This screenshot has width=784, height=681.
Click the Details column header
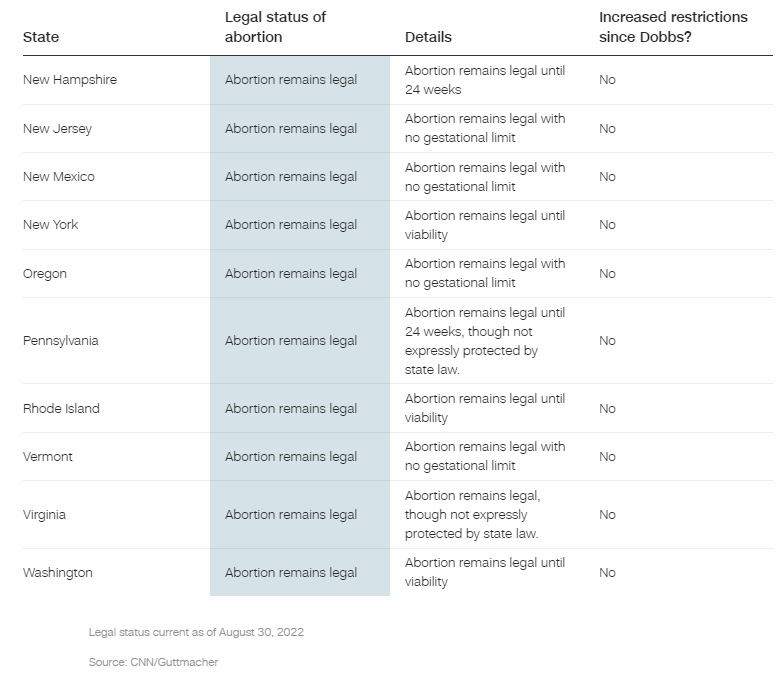[x=428, y=37]
